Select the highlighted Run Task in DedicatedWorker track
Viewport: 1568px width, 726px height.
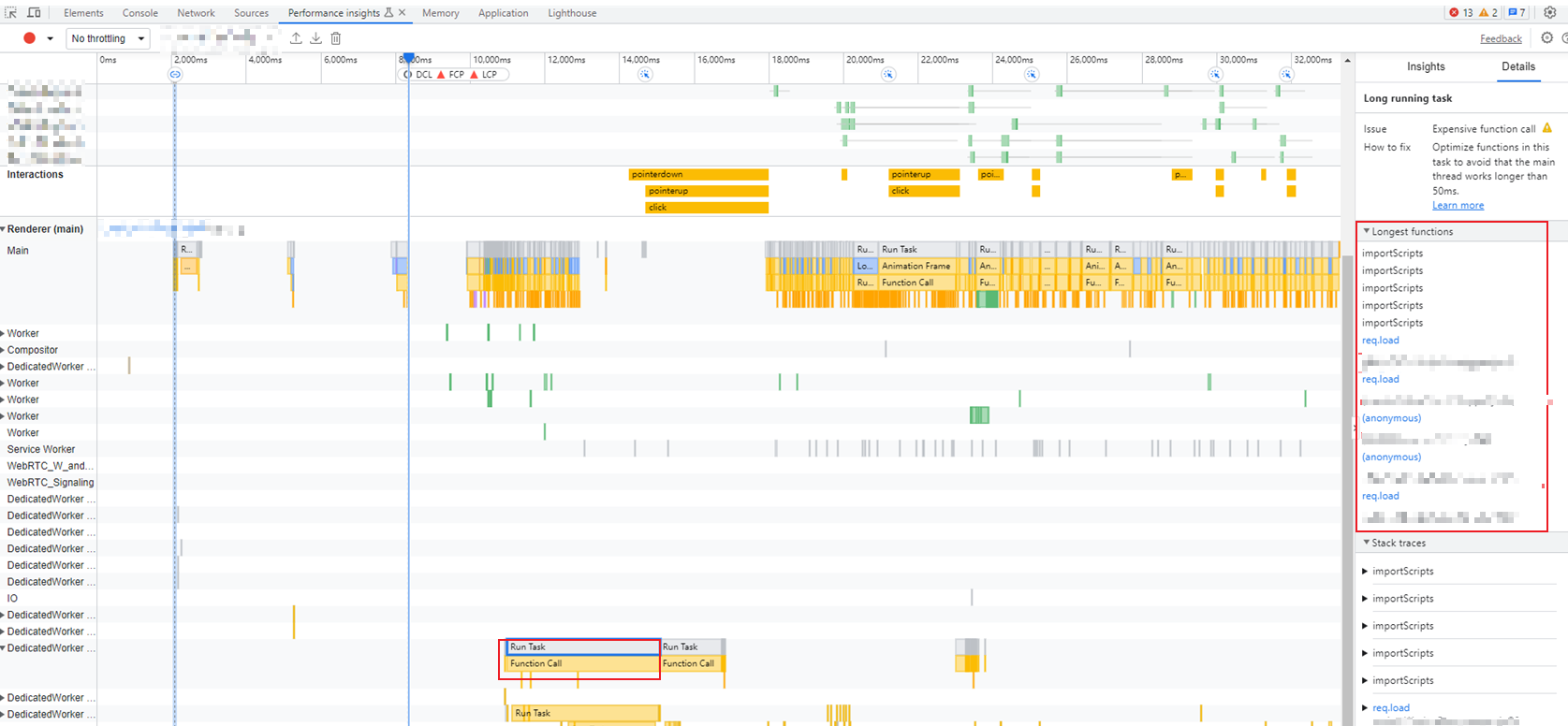581,646
